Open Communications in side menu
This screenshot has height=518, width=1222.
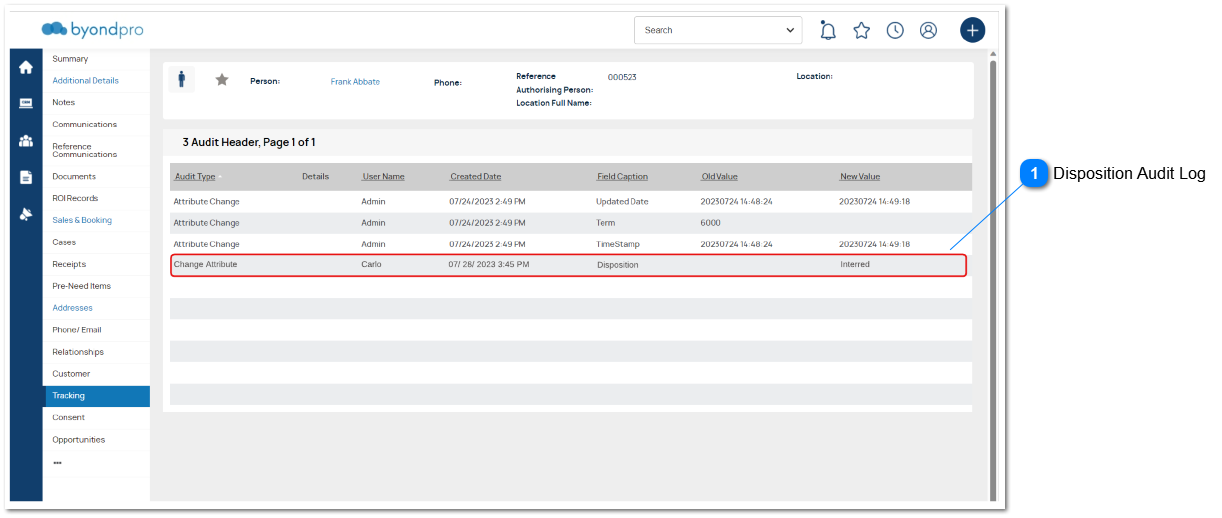[x=85, y=125]
